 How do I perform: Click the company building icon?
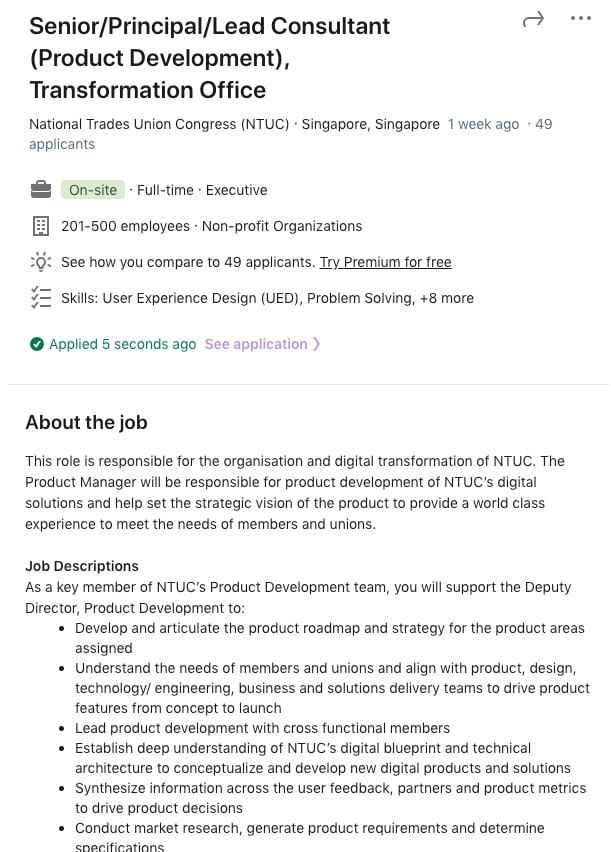tap(41, 226)
